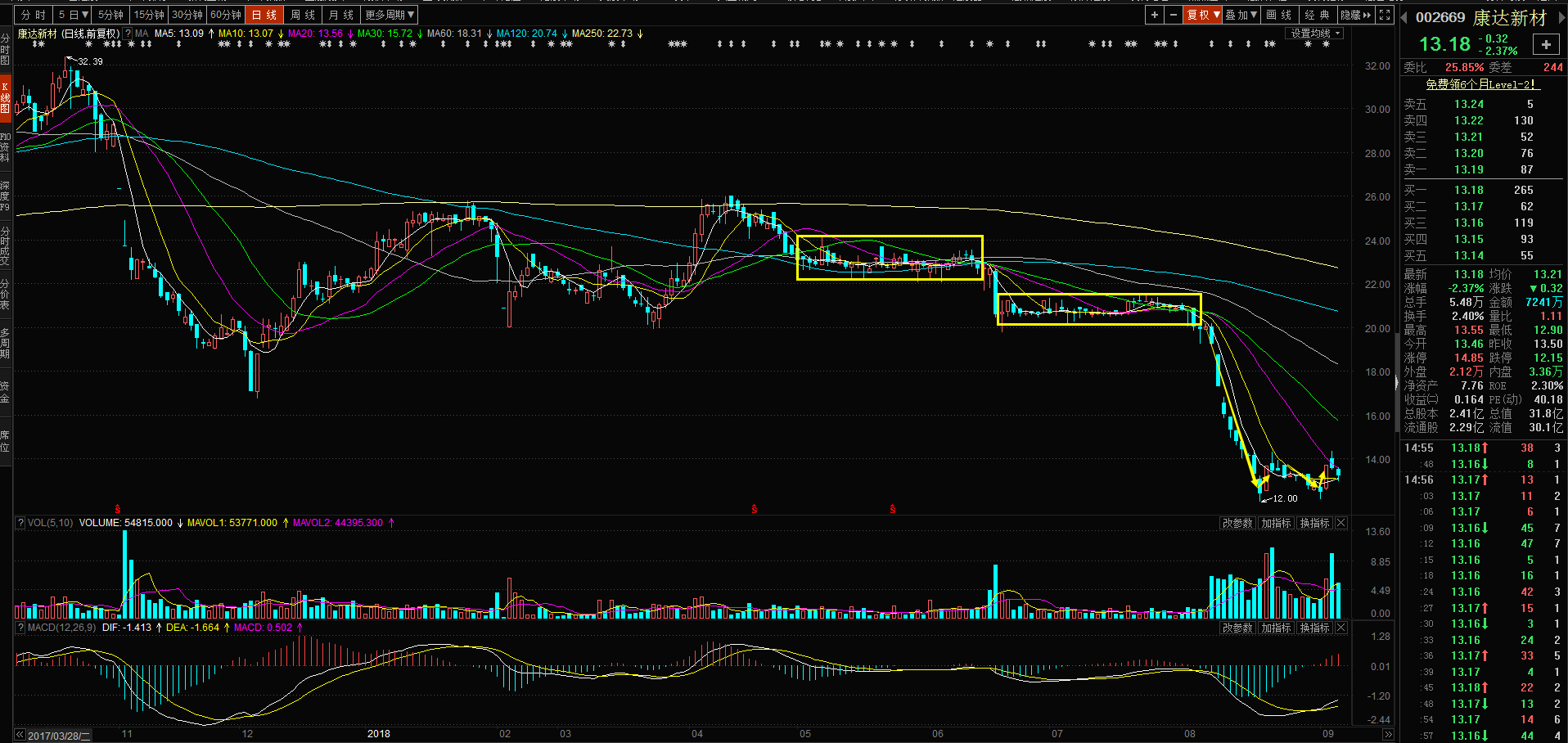The image size is (1568, 743).
Task: Click the 免费领6个月Level-2 promotion link
Action: [1482, 84]
